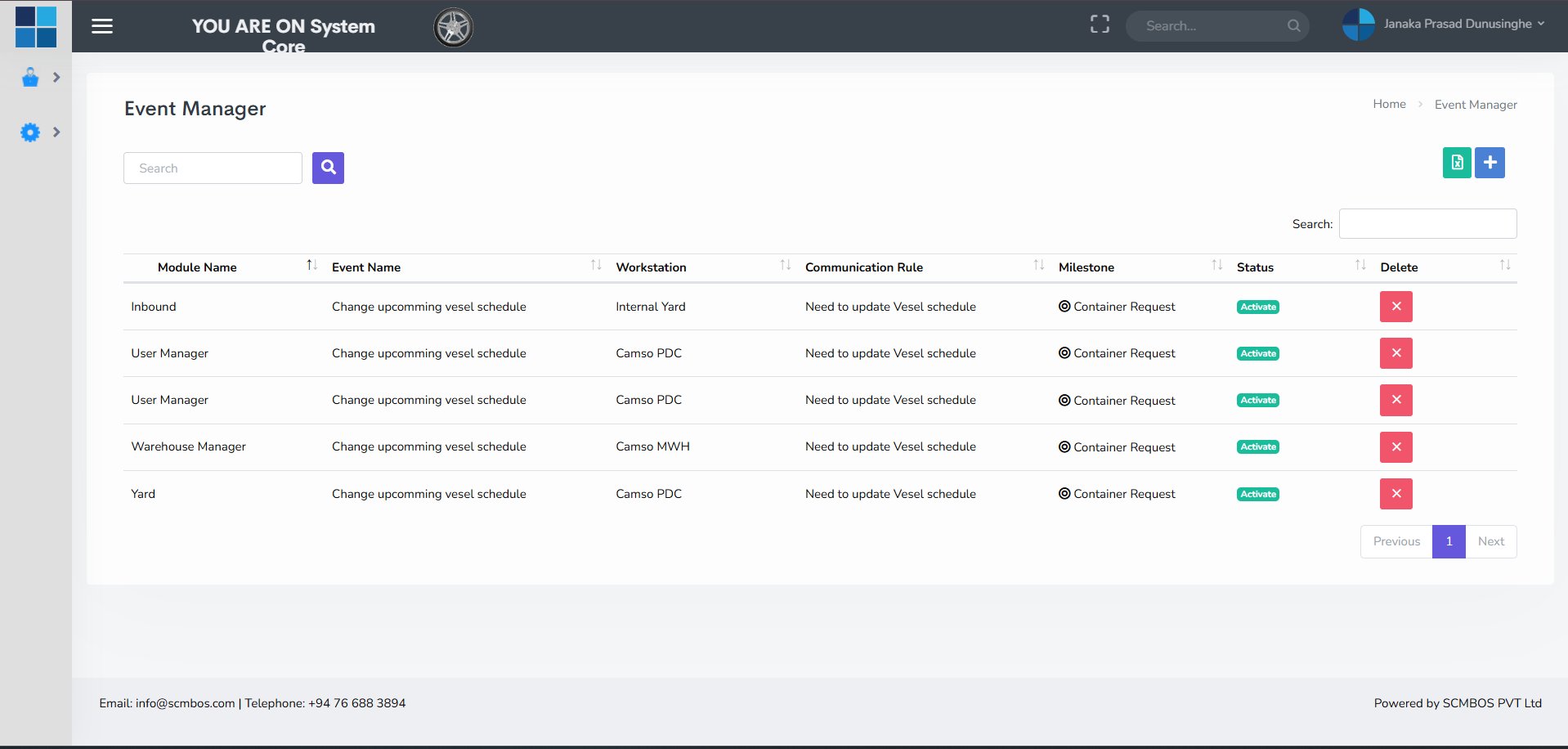Sort table by Workstation column
The height and width of the screenshot is (749, 1568).
click(x=651, y=267)
